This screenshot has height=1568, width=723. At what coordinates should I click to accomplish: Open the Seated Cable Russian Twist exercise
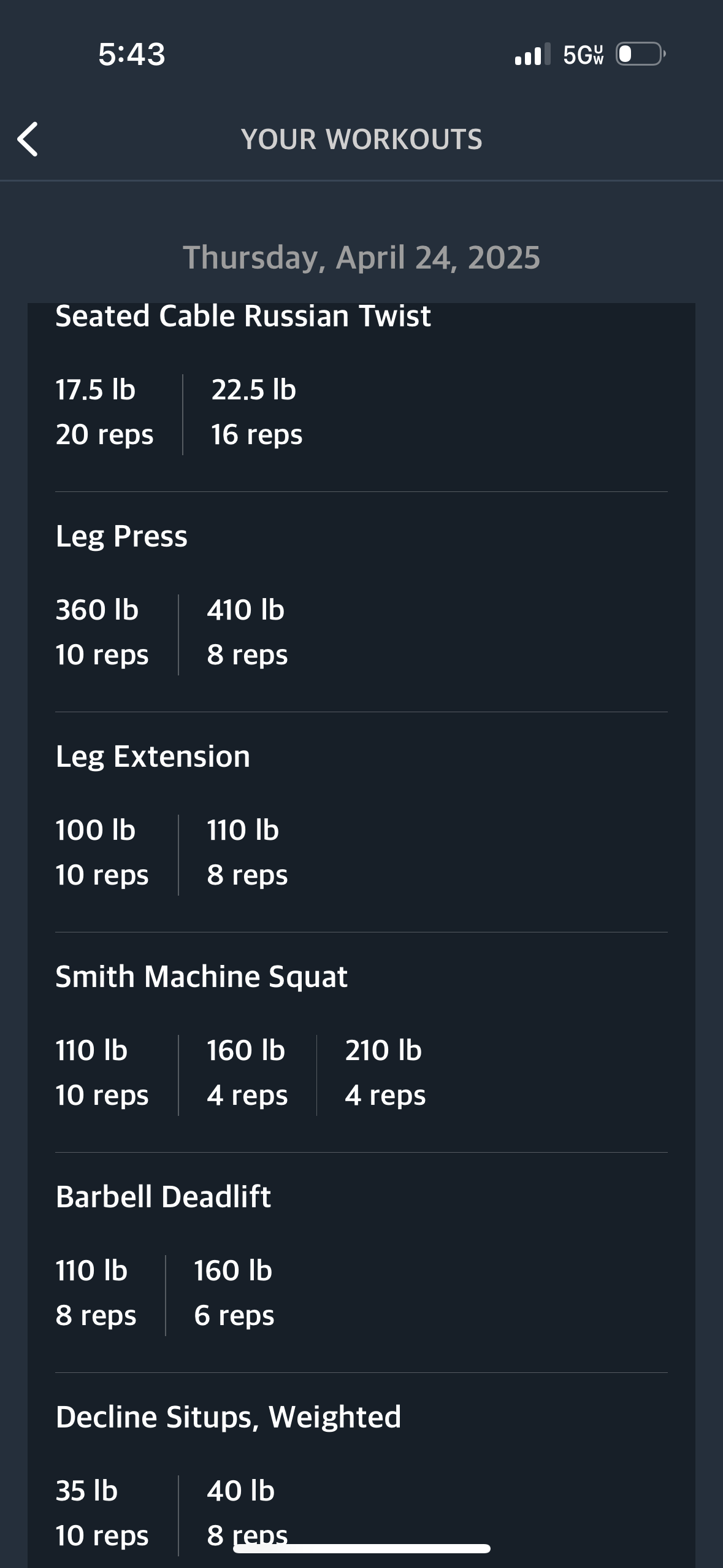(243, 317)
